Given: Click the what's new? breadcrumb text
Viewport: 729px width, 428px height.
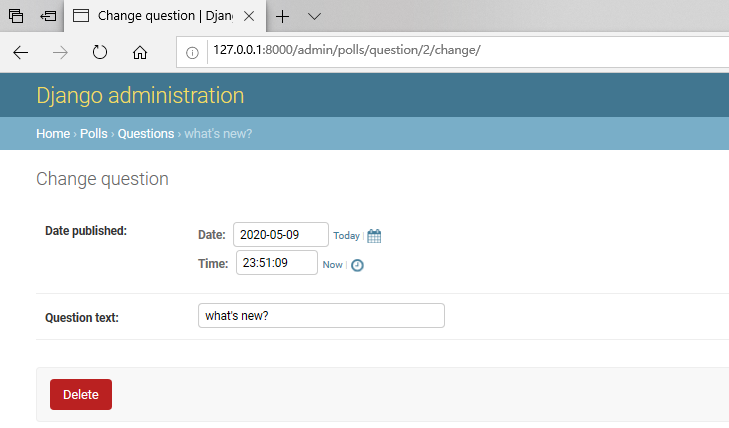Looking at the screenshot, I should click(x=218, y=134).
